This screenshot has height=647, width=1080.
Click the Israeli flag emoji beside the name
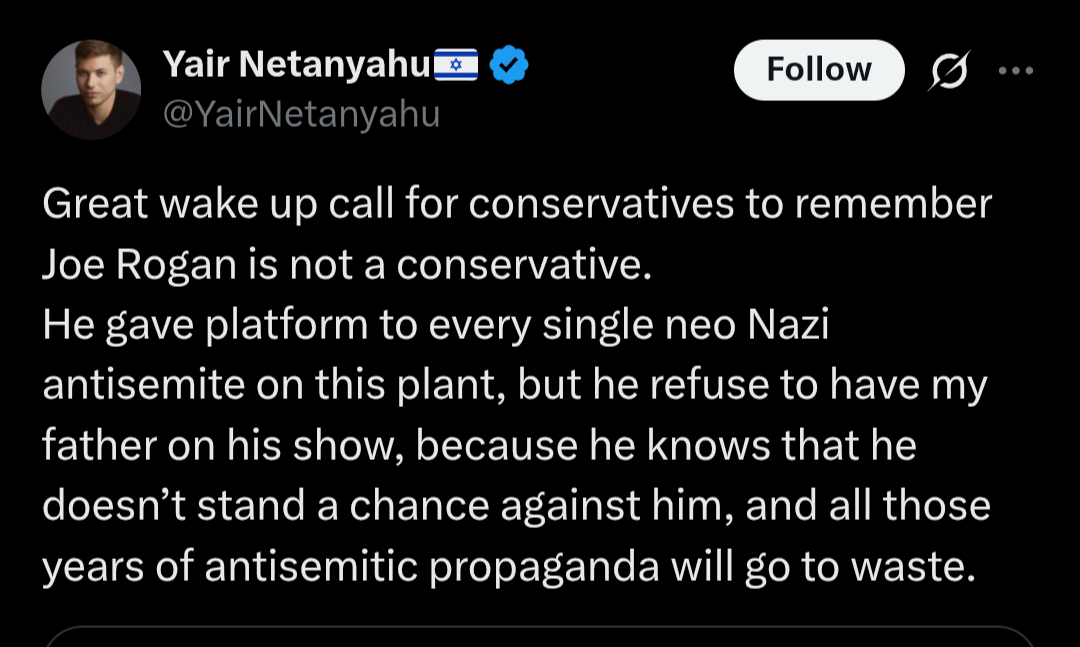[x=455, y=65]
